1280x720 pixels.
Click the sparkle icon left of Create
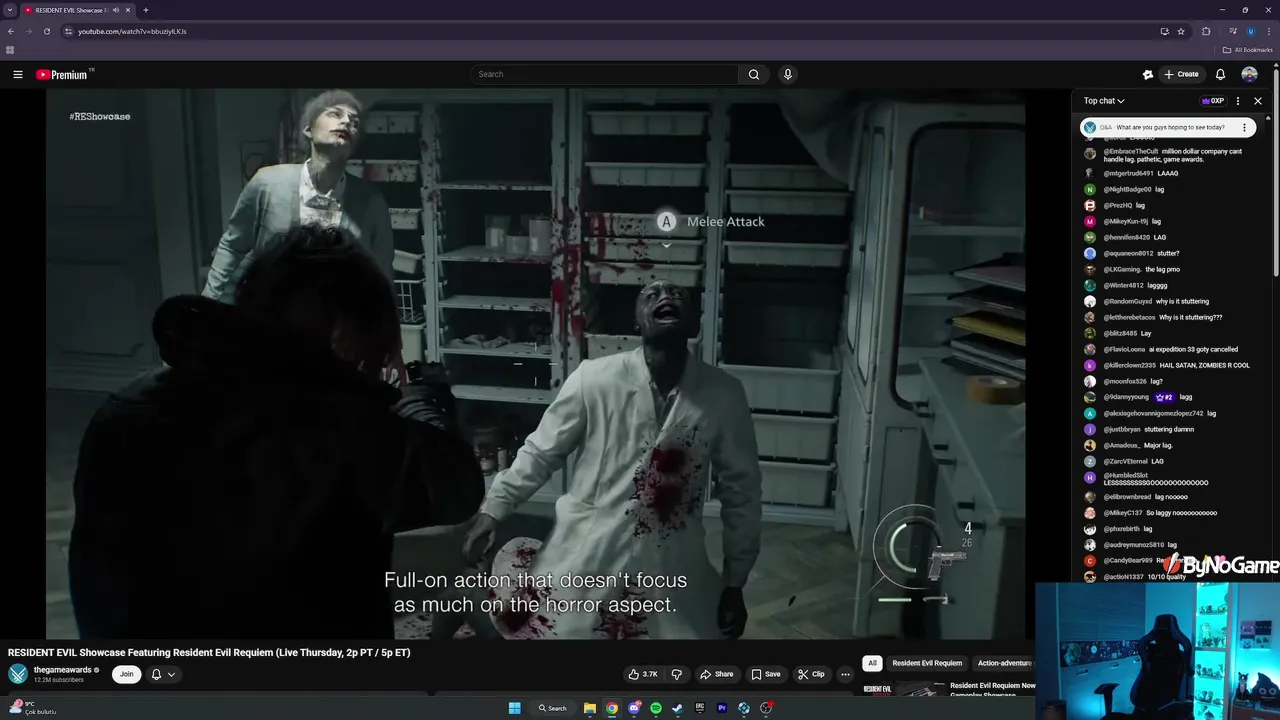point(1148,74)
